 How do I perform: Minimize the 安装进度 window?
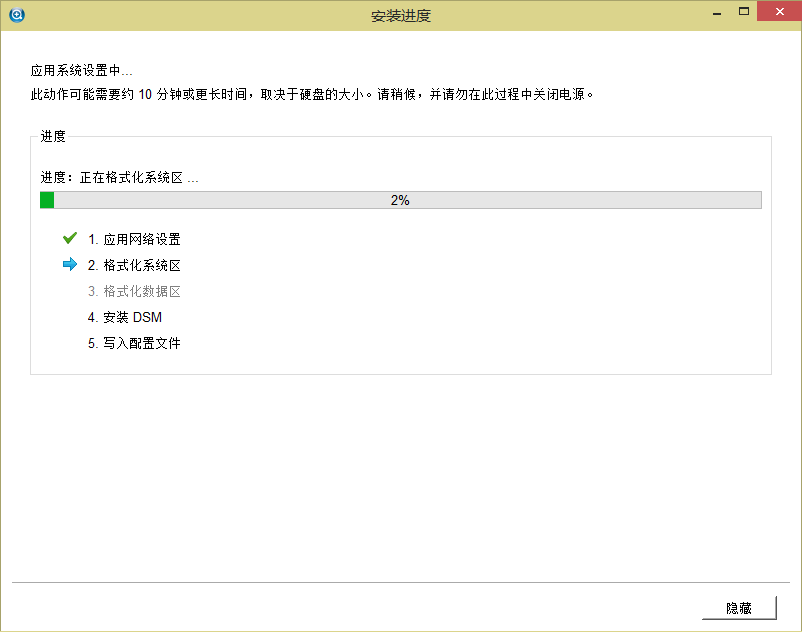(716, 12)
